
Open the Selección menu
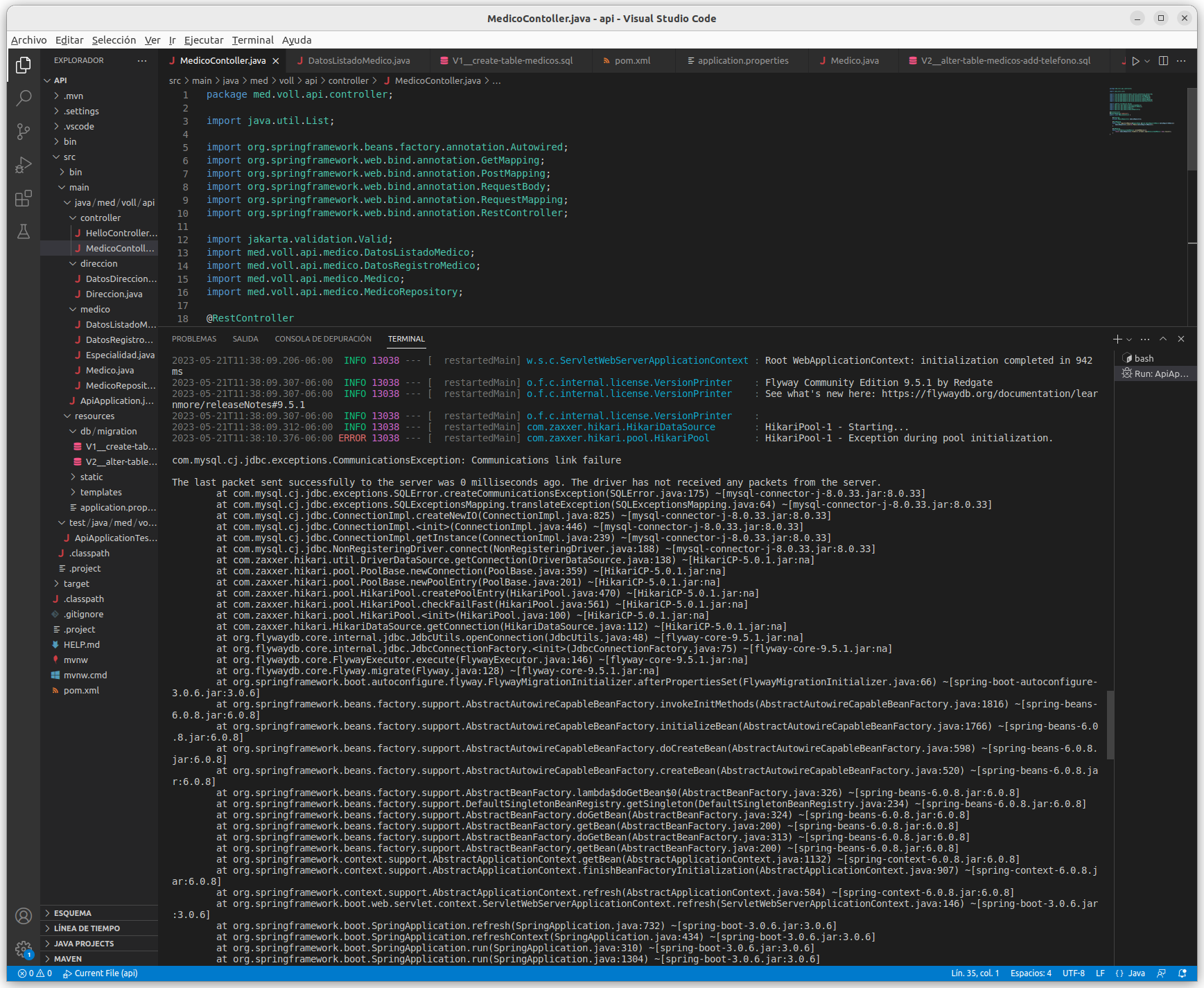(x=114, y=40)
